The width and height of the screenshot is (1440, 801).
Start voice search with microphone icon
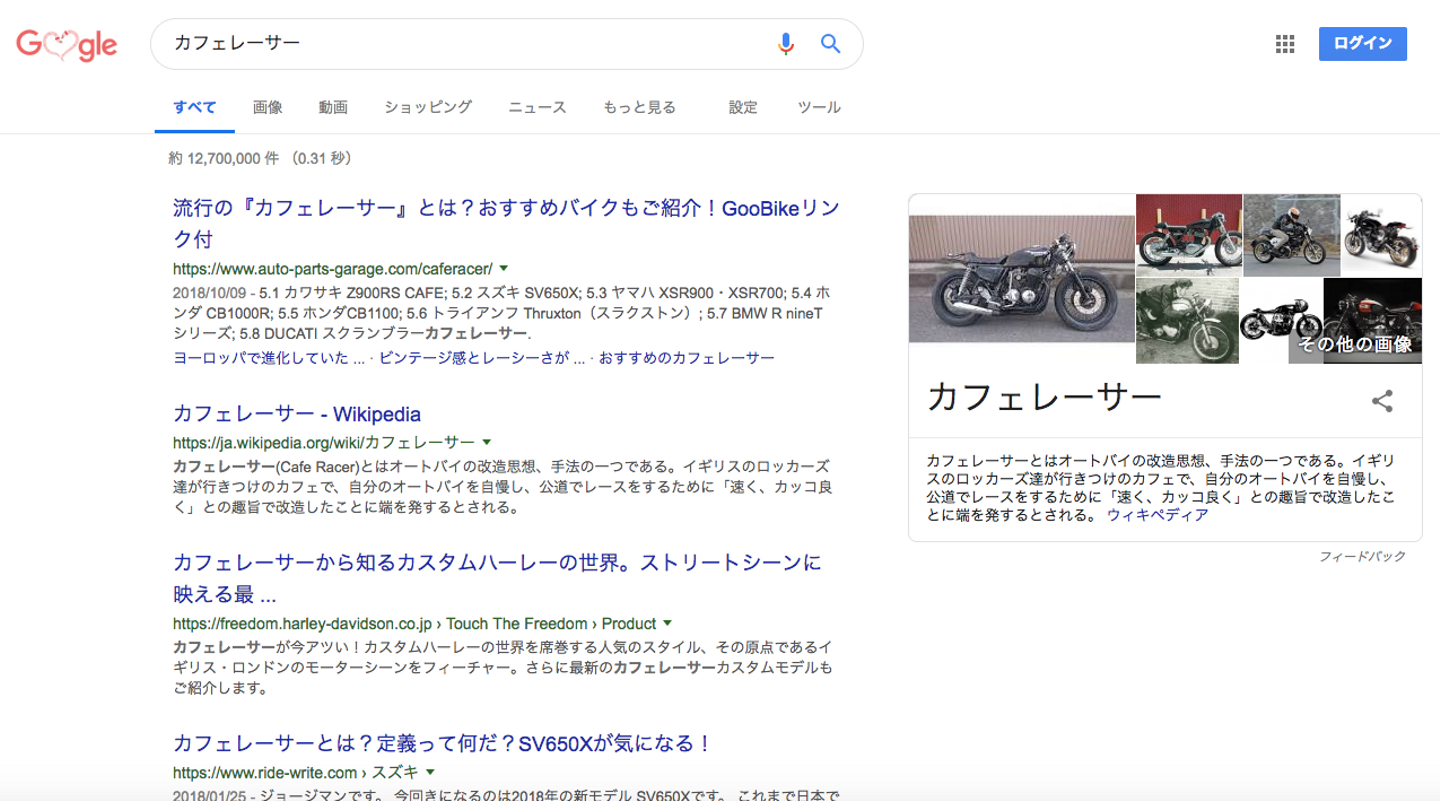click(x=786, y=44)
